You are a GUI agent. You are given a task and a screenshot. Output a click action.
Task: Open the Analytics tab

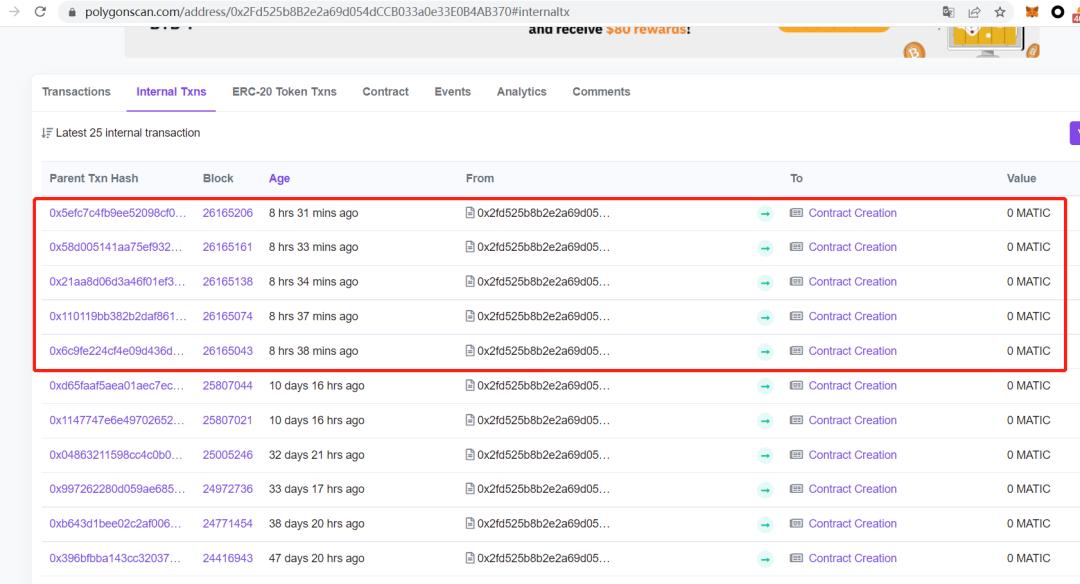click(521, 92)
